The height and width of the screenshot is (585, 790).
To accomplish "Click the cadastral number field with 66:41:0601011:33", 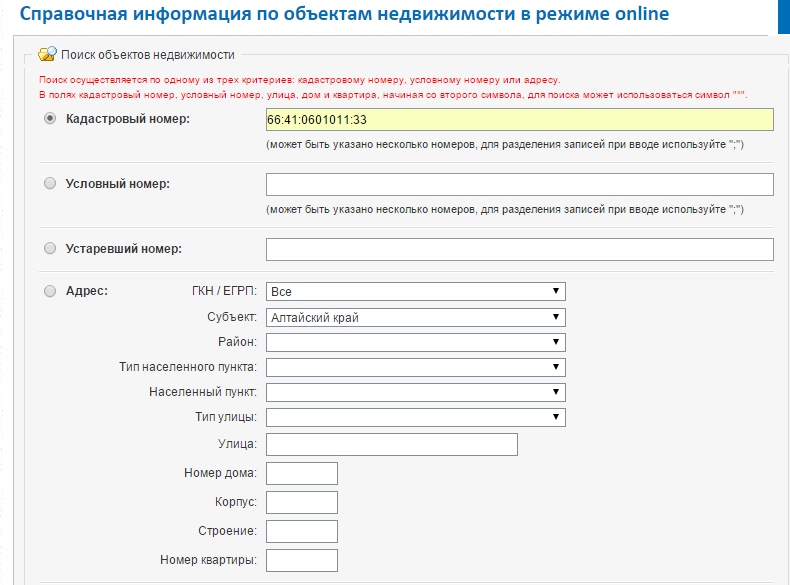I will [519, 119].
